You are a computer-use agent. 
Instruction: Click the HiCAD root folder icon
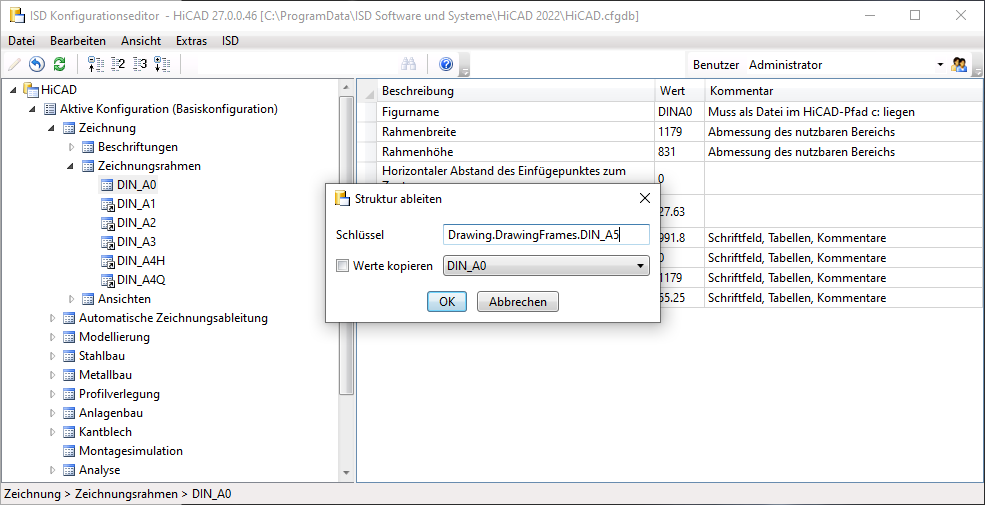coord(31,90)
